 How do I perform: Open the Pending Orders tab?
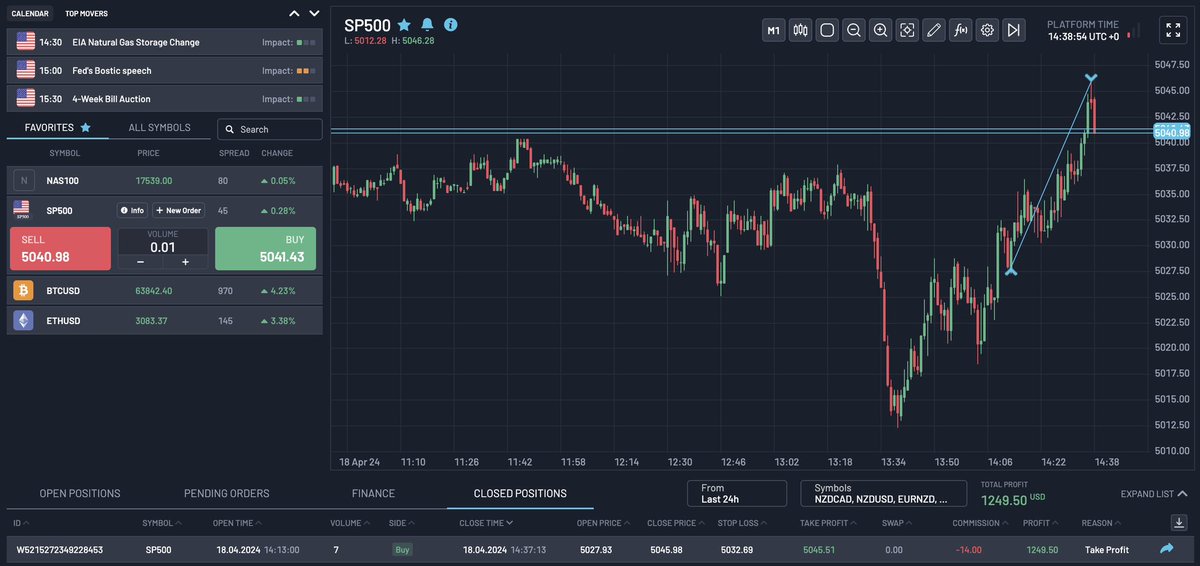point(226,493)
